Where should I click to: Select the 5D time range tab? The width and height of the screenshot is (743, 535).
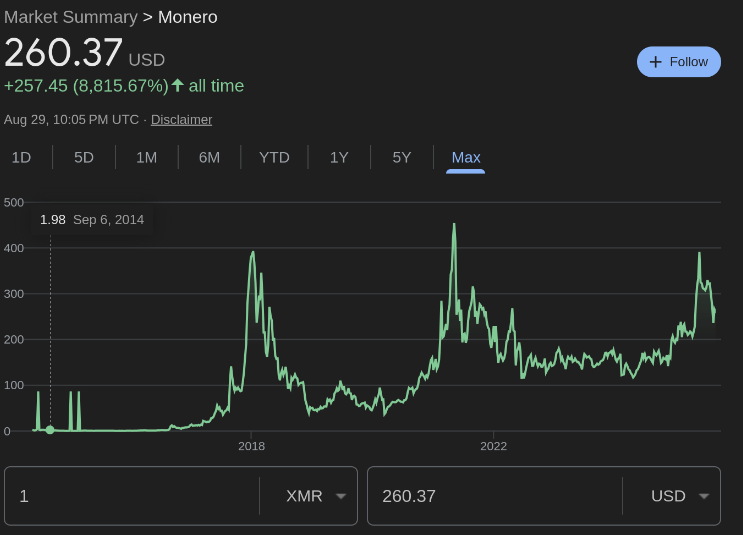(84, 157)
